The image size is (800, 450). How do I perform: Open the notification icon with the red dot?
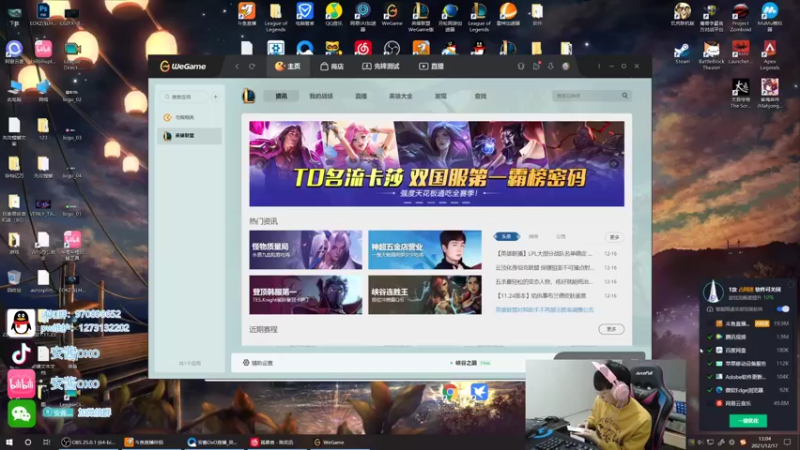pos(536,66)
